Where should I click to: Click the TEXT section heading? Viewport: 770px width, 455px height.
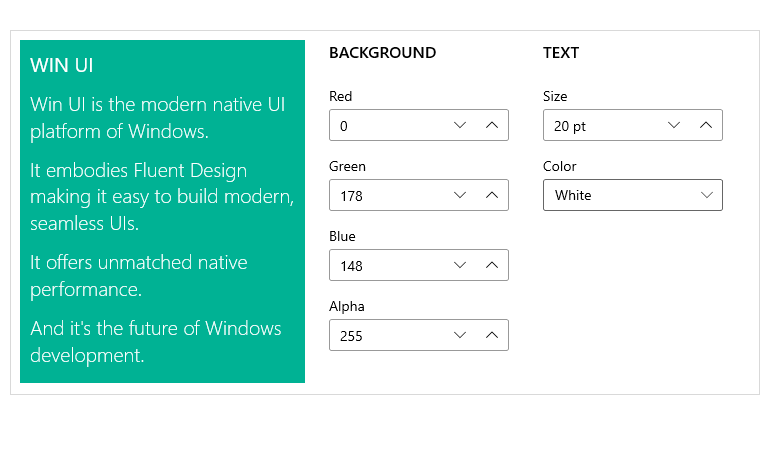pyautogui.click(x=561, y=53)
